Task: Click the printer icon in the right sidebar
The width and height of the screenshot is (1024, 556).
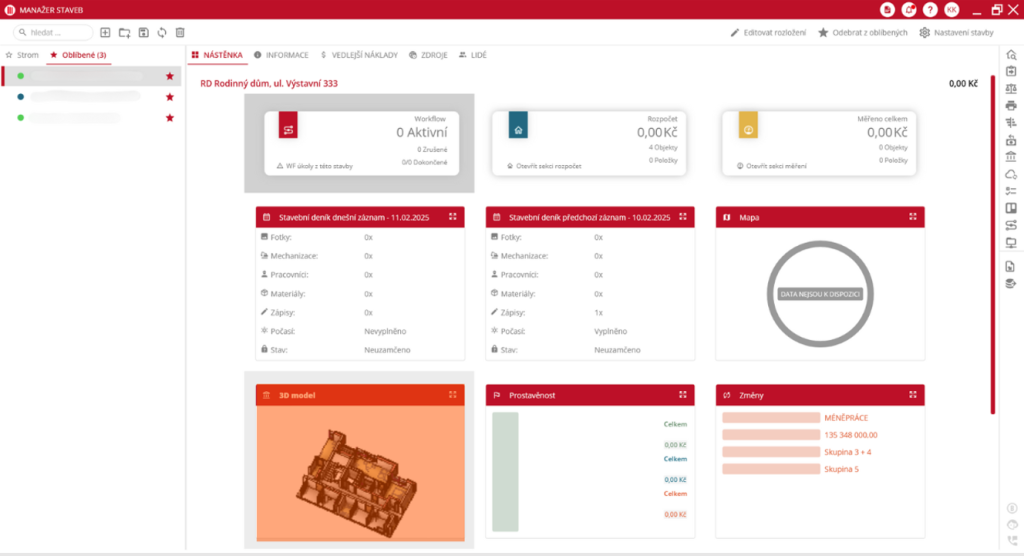Action: pyautogui.click(x=1011, y=105)
